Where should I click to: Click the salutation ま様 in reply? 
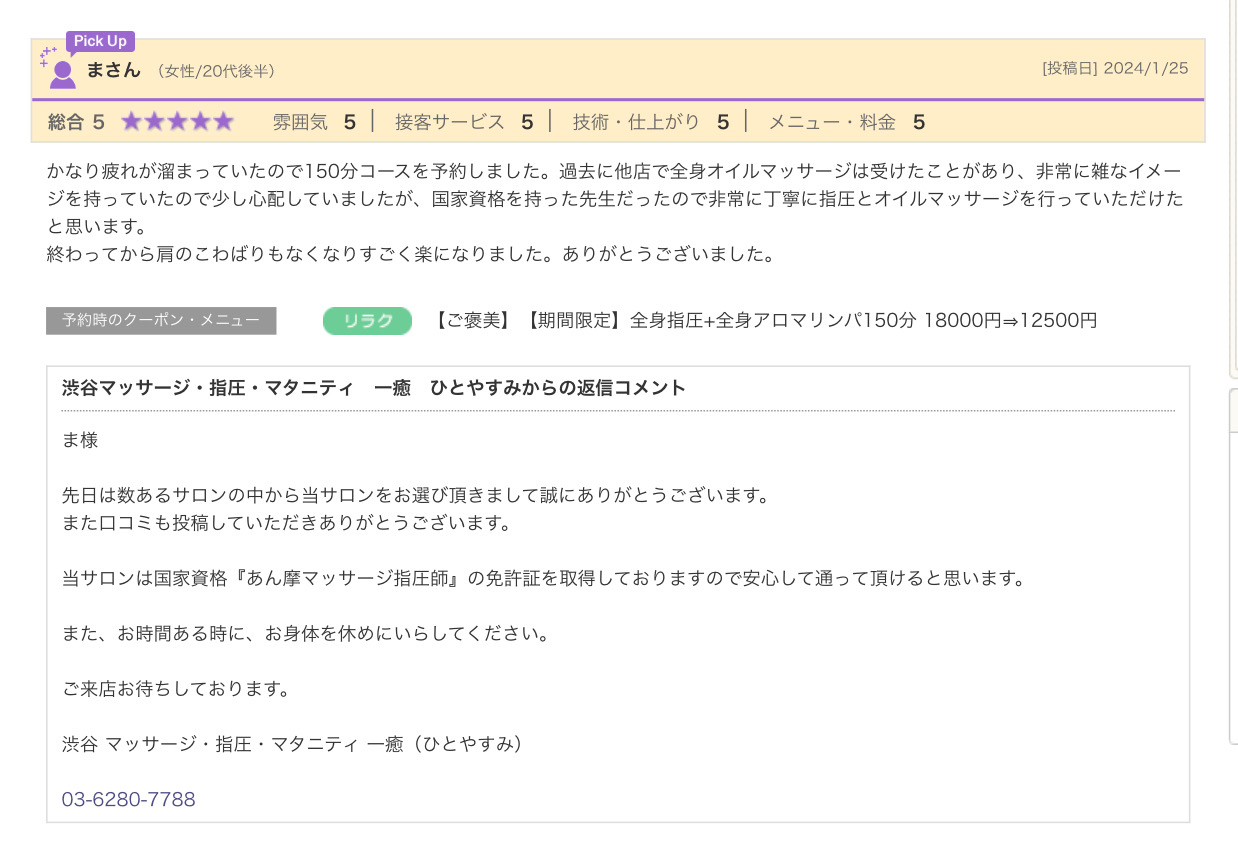pos(80,440)
